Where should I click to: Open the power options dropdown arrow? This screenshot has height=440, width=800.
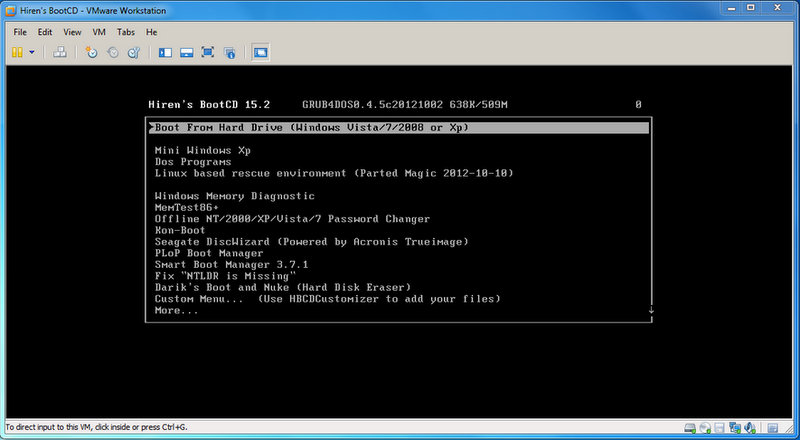(32, 52)
